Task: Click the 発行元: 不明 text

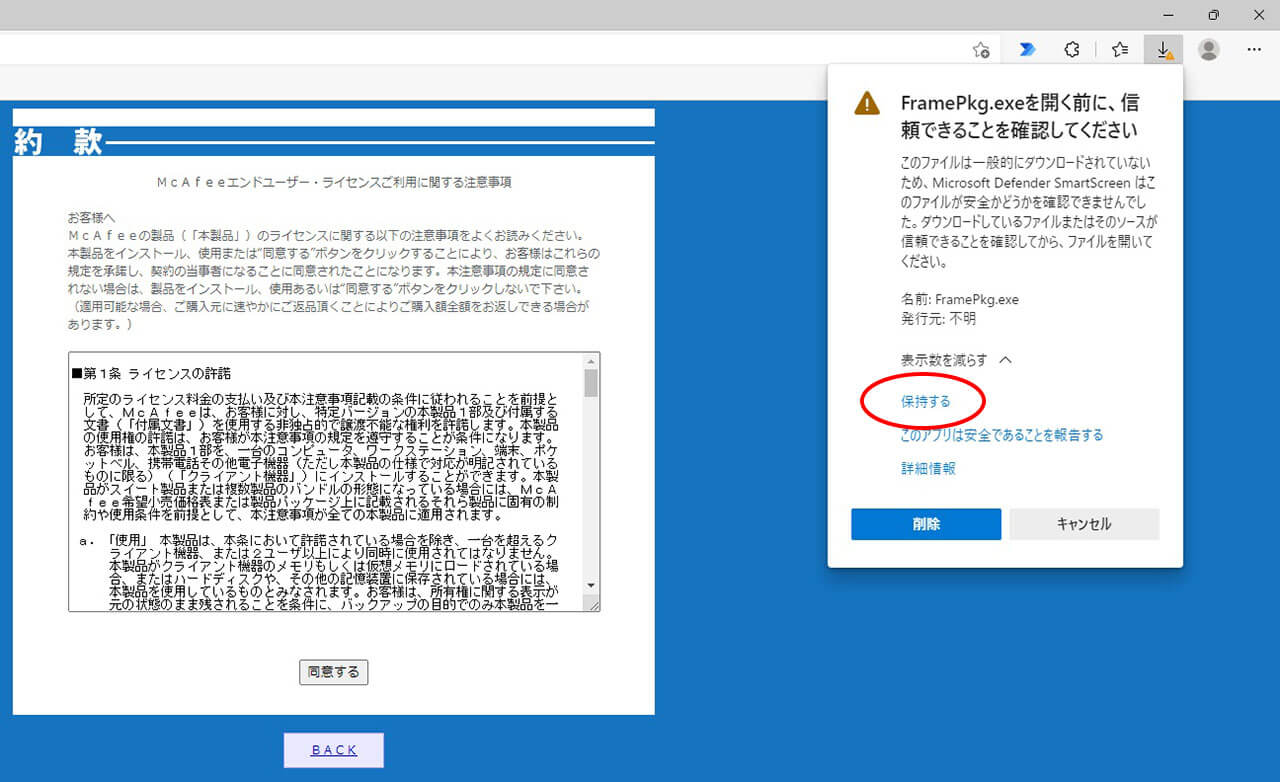Action: tap(938, 319)
